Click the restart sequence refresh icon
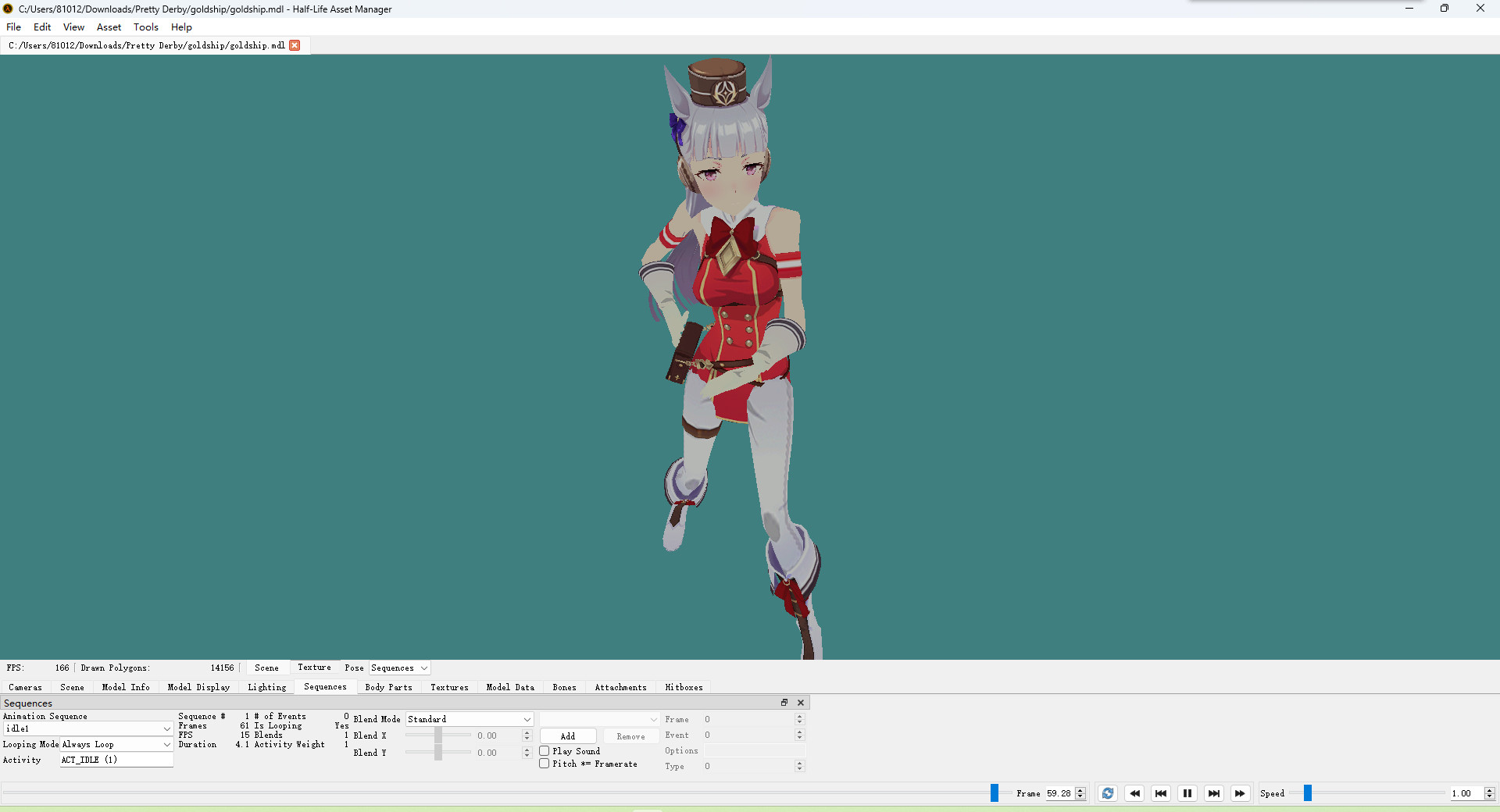1500x812 pixels. pyautogui.click(x=1107, y=793)
